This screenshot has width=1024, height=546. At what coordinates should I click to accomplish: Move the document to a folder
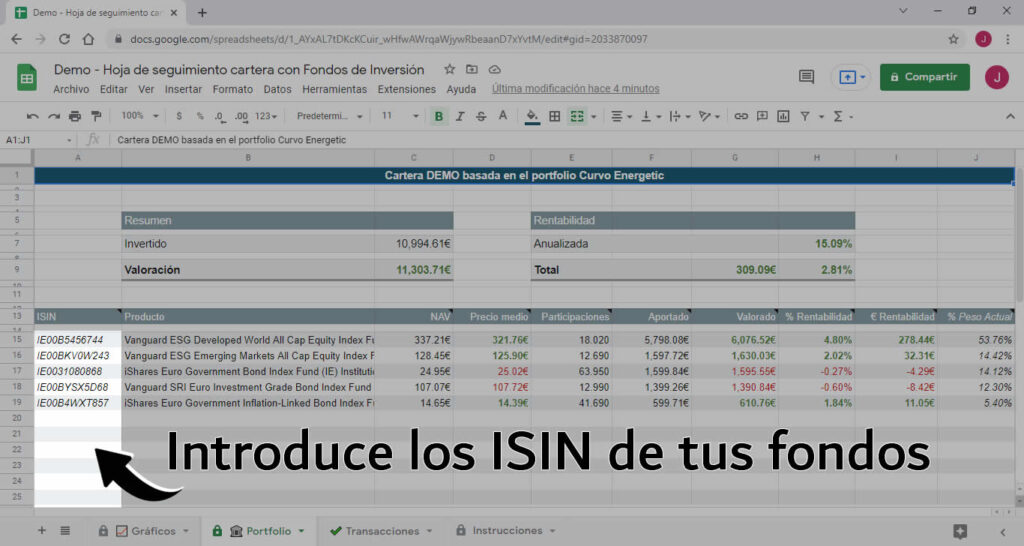point(472,69)
